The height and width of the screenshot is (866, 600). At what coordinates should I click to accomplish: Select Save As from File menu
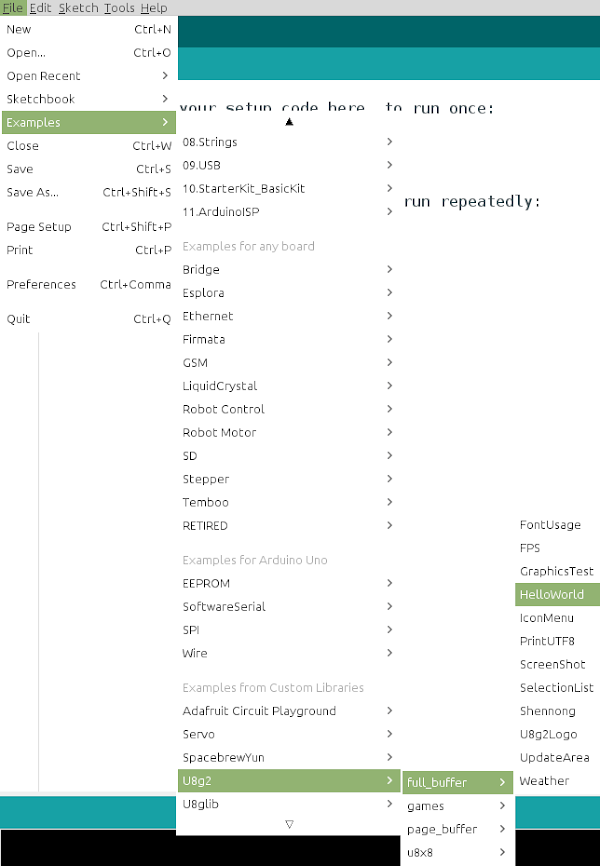coord(88,192)
